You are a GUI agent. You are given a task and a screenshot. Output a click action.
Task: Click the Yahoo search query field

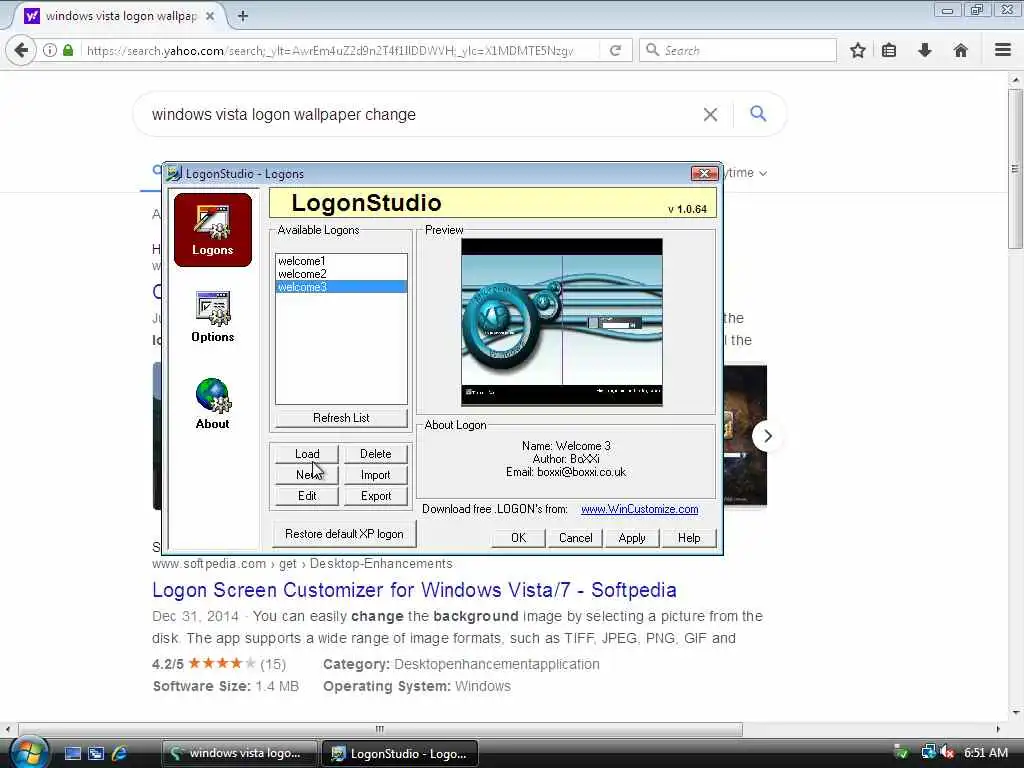pos(418,114)
